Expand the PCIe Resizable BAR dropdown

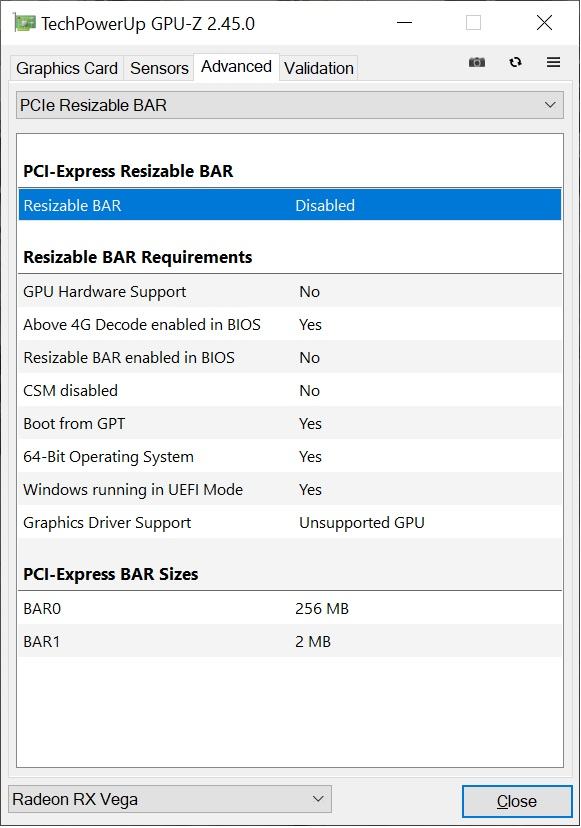(289, 105)
